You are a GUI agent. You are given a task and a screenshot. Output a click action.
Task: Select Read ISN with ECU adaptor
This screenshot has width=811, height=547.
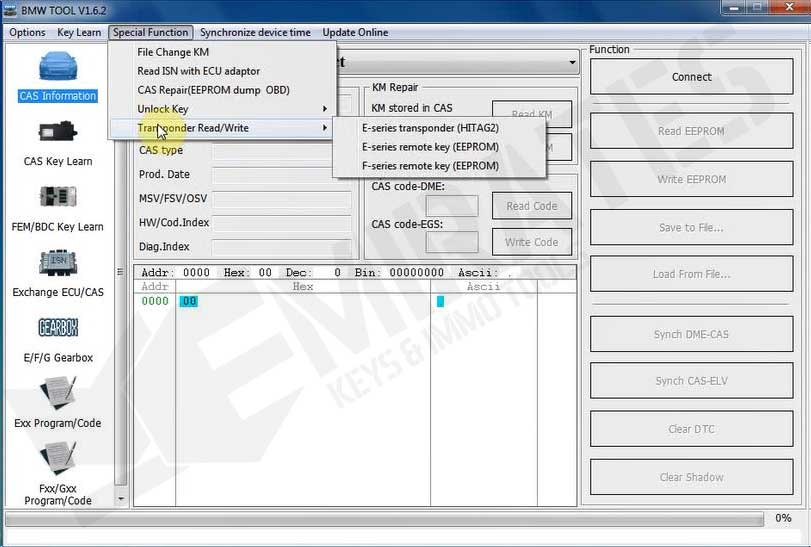pyautogui.click(x=222, y=71)
